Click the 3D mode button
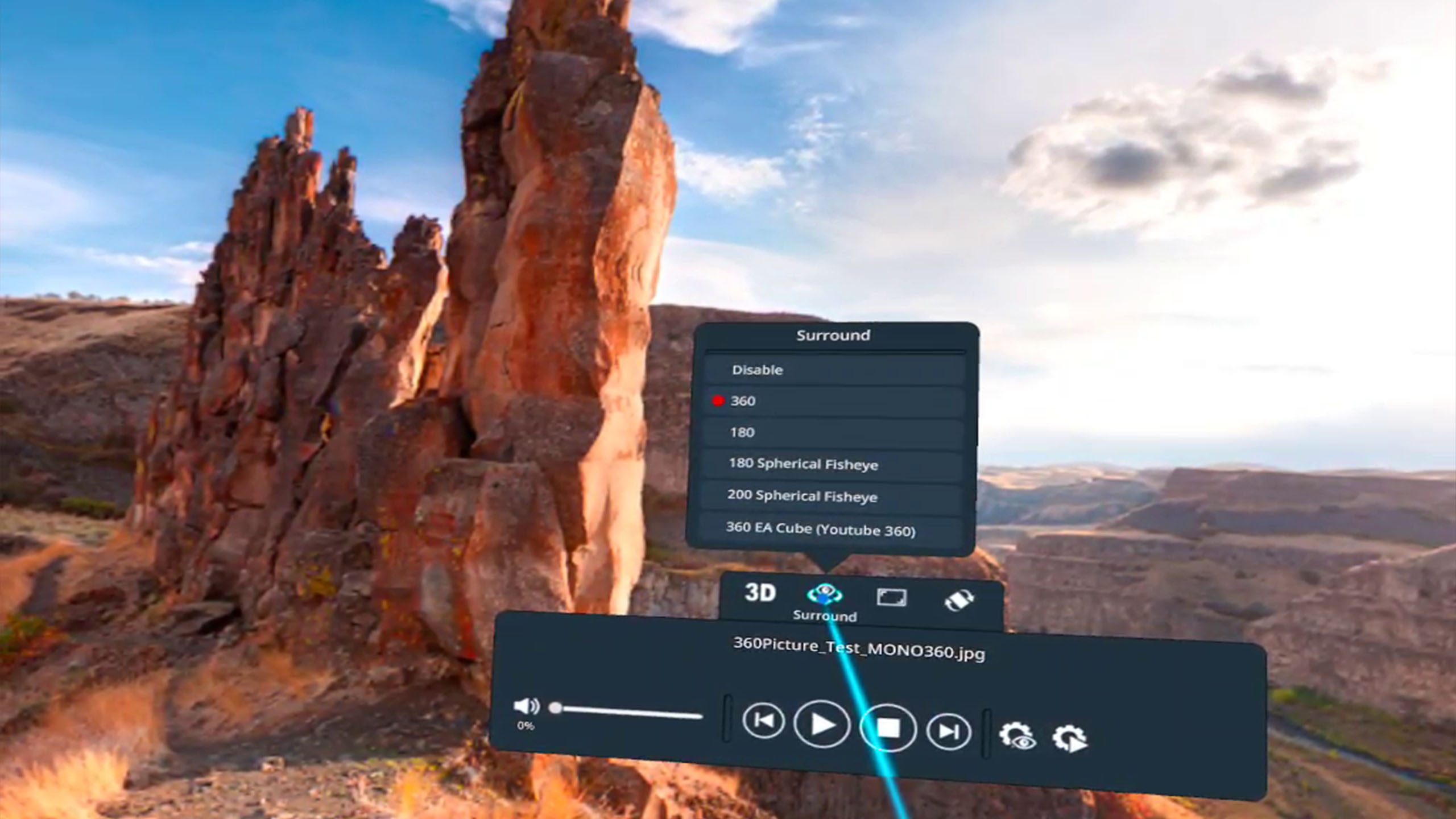The height and width of the screenshot is (819, 1456). tap(759, 592)
